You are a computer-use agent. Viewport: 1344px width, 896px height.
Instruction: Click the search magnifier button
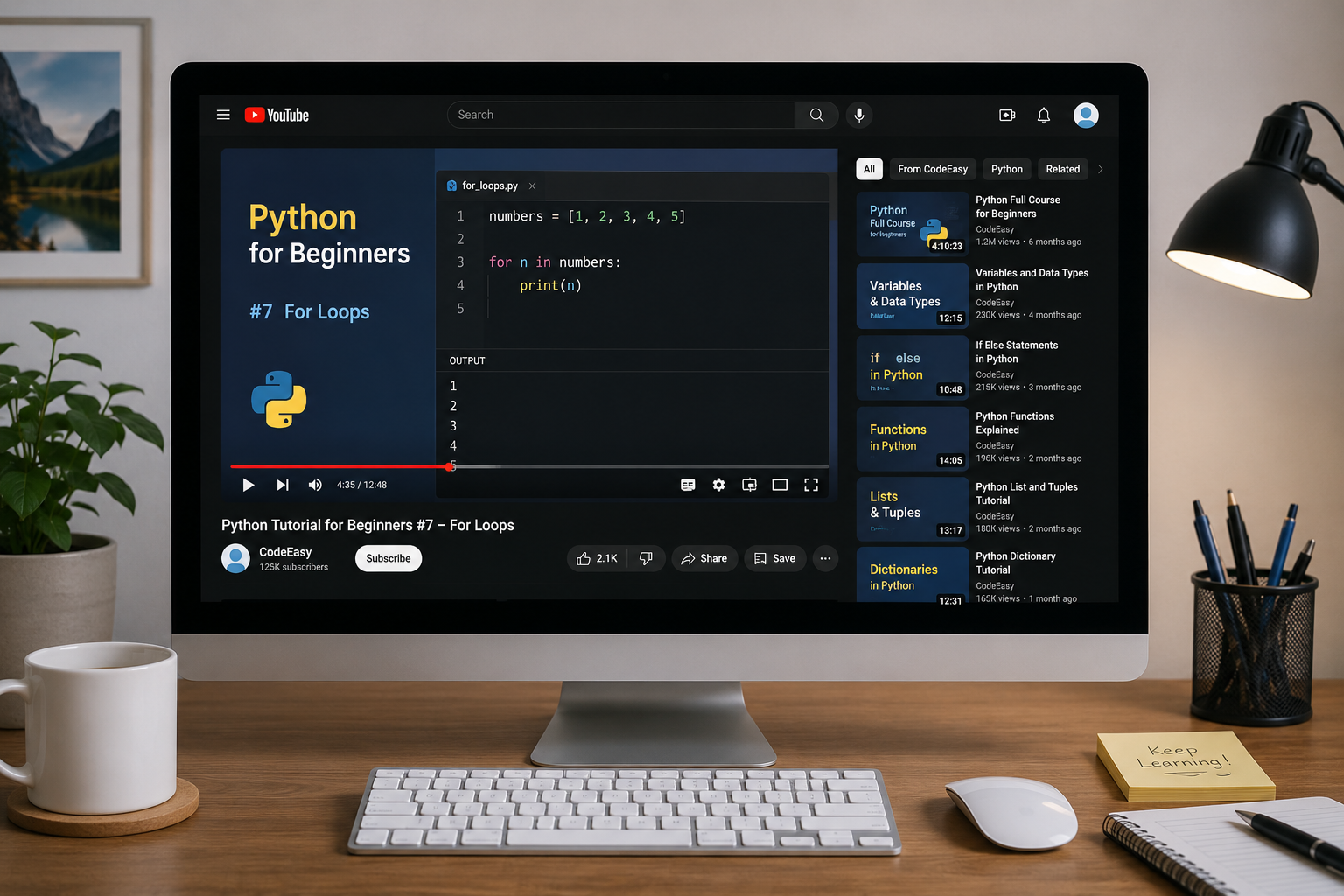816,115
